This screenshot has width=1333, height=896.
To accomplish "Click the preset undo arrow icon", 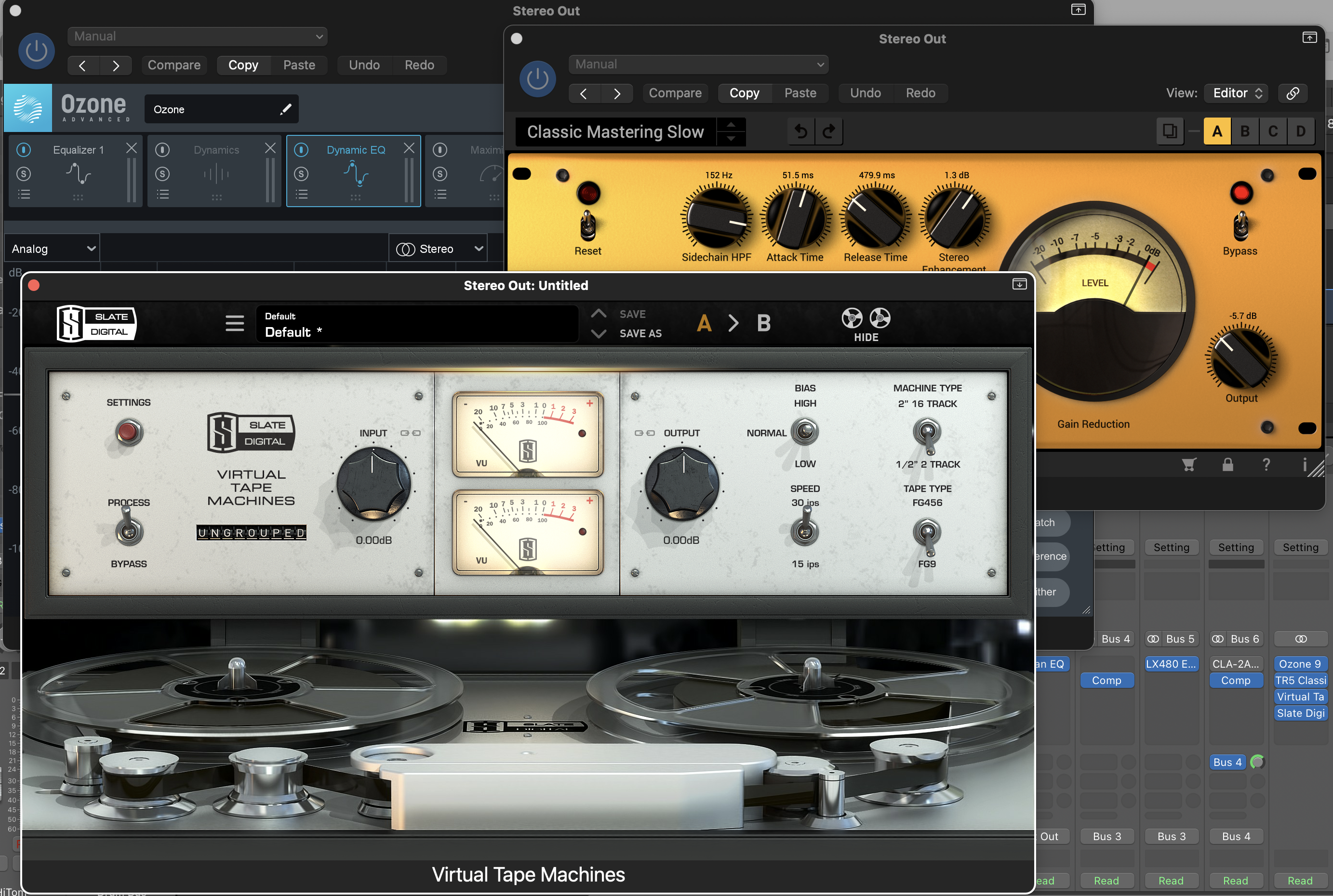I will coord(801,132).
